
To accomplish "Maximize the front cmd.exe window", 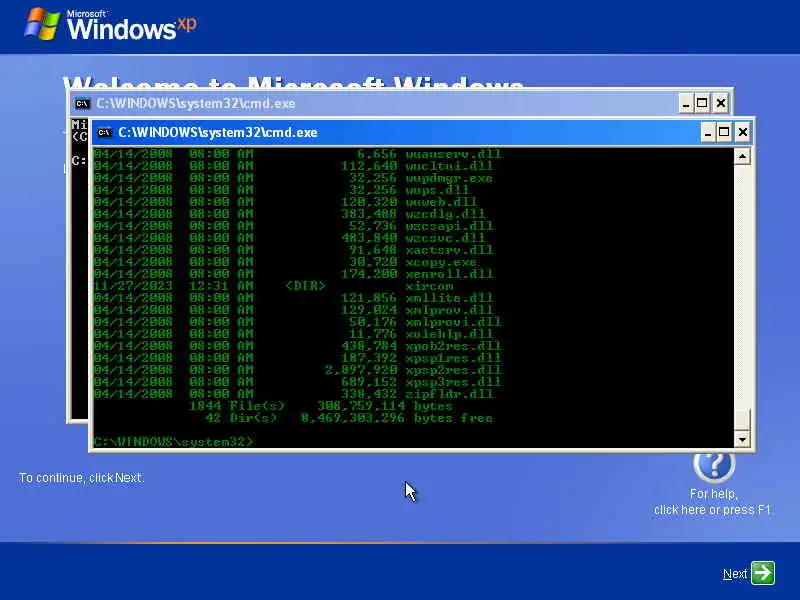I will coord(724,133).
